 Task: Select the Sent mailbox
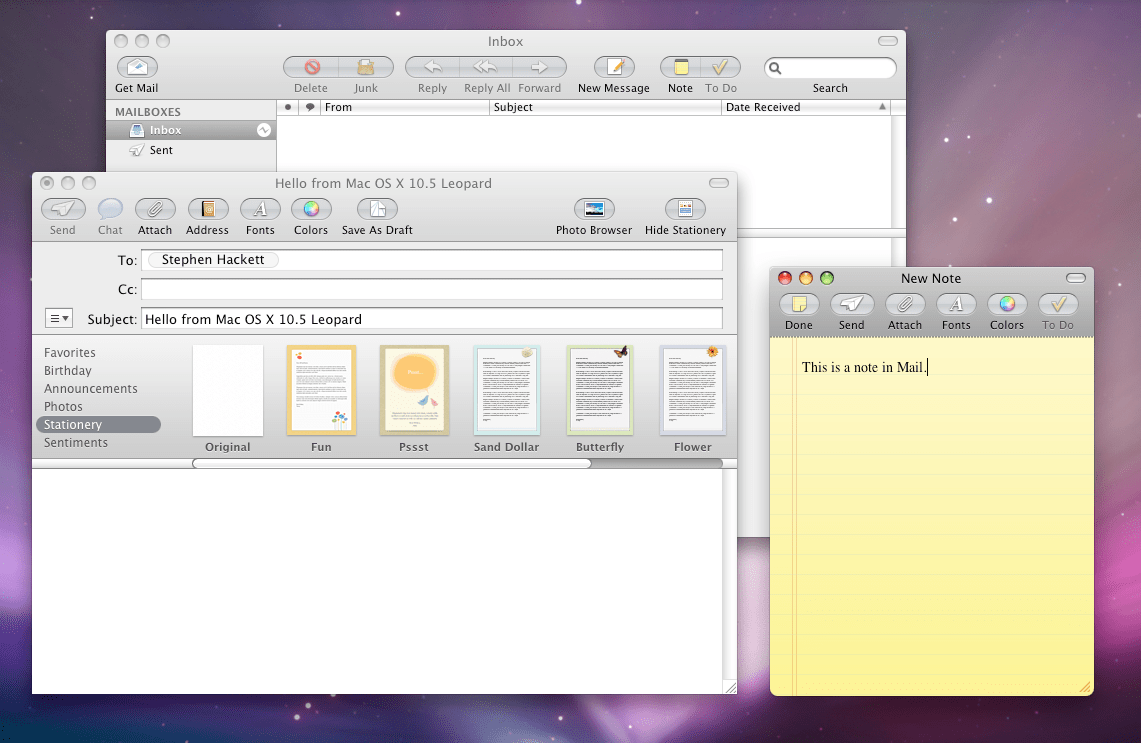[x=161, y=150]
